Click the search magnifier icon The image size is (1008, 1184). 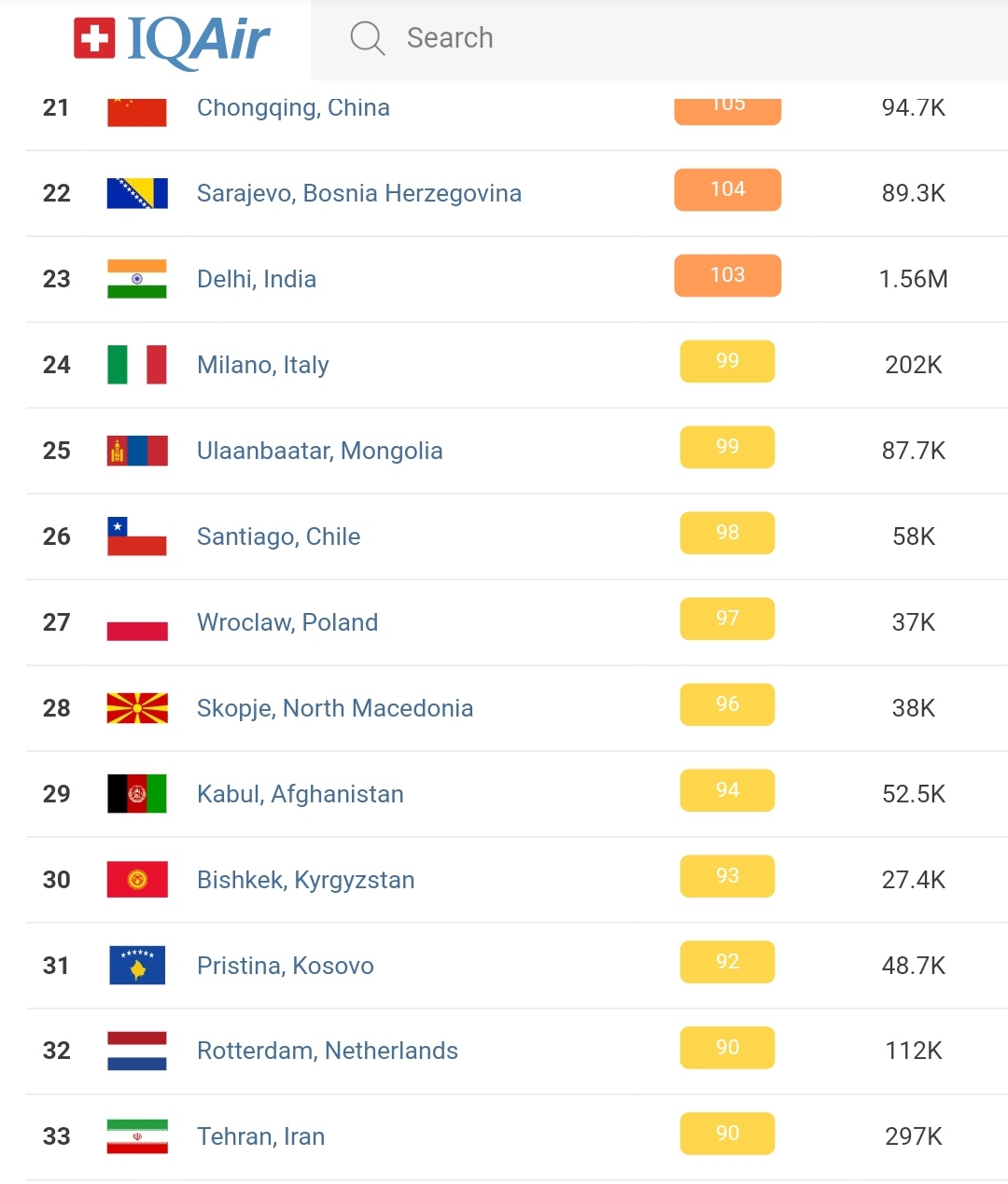point(367,38)
